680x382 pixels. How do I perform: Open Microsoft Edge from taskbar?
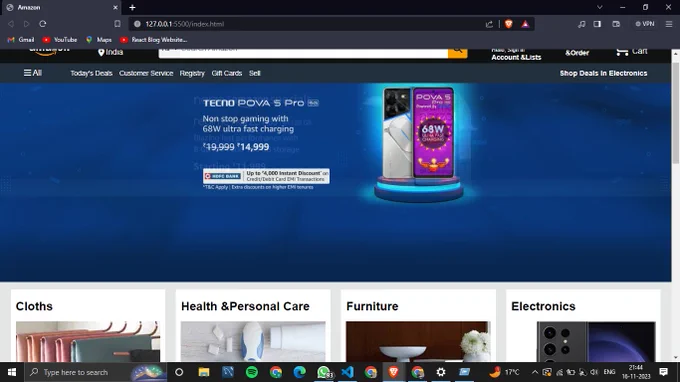299,372
